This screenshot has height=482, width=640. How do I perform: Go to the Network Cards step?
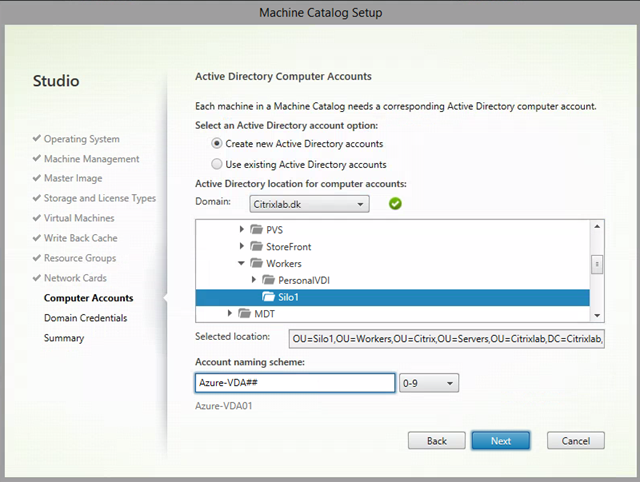pyautogui.click(x=75, y=278)
